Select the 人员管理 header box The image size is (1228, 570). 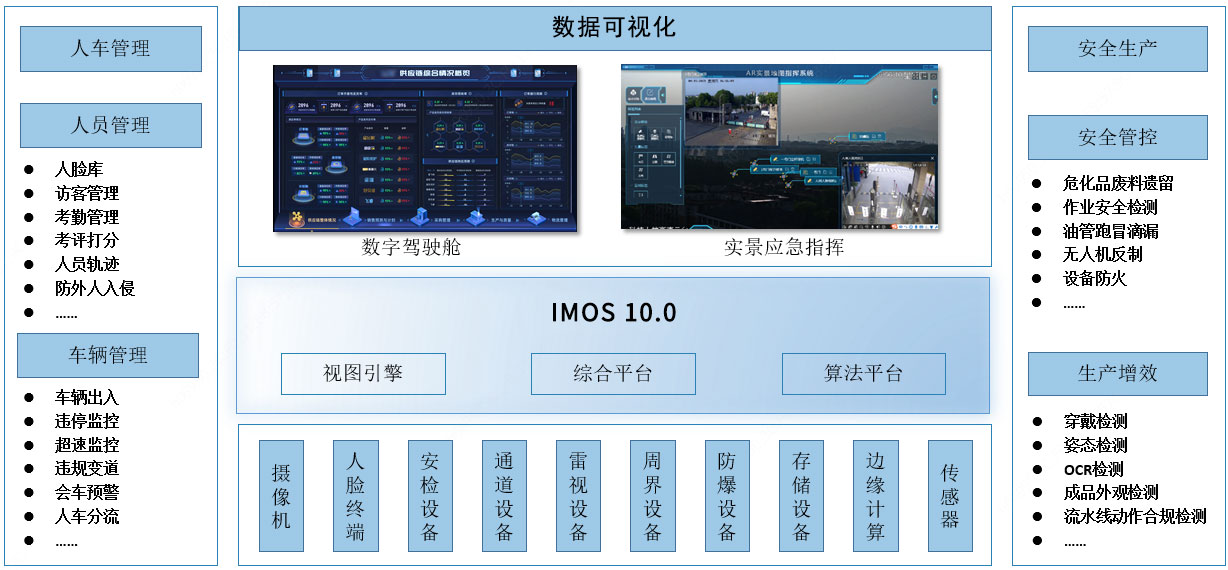pyautogui.click(x=110, y=125)
